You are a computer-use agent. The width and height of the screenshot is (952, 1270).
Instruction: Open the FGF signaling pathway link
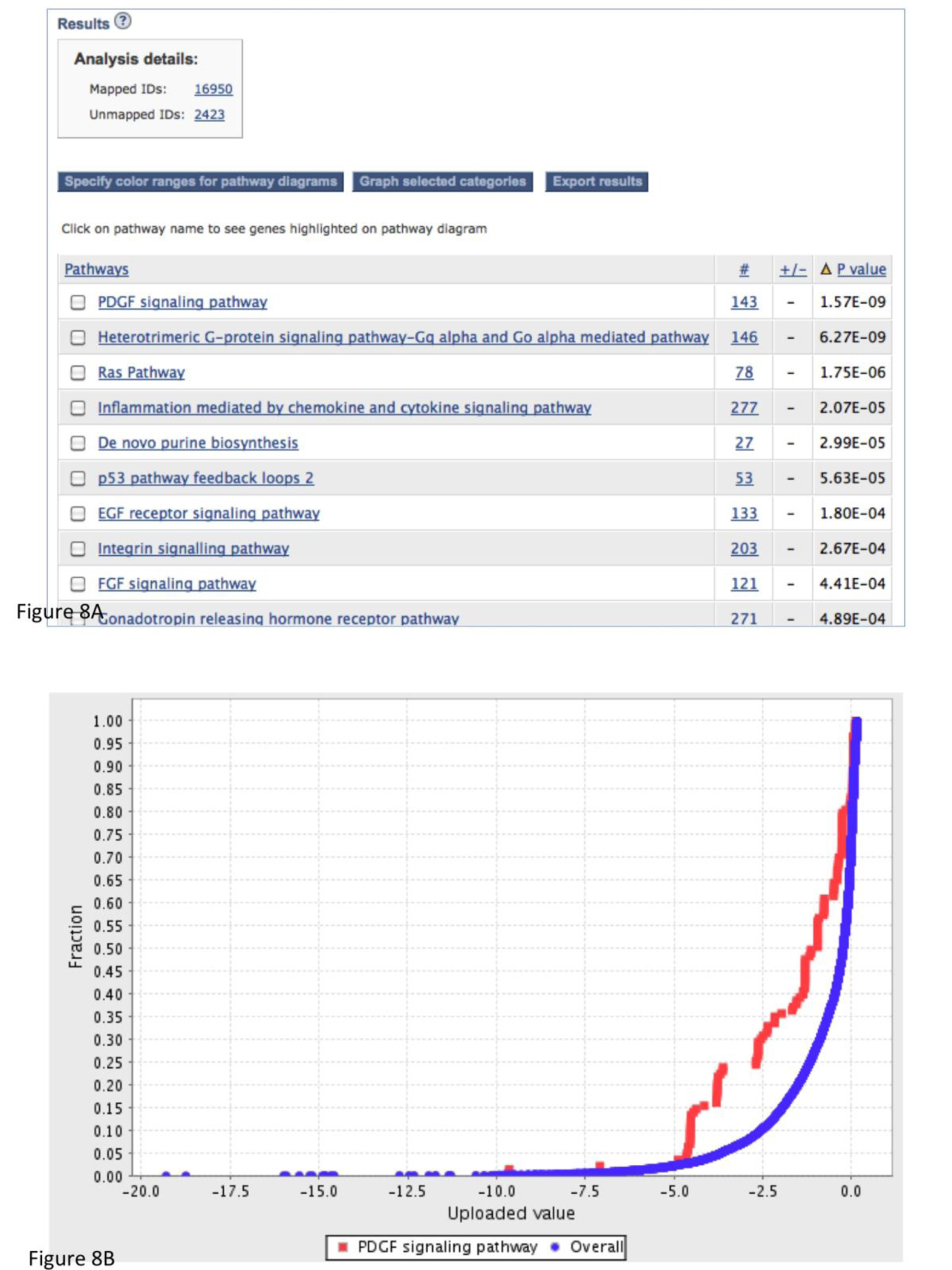(x=177, y=584)
